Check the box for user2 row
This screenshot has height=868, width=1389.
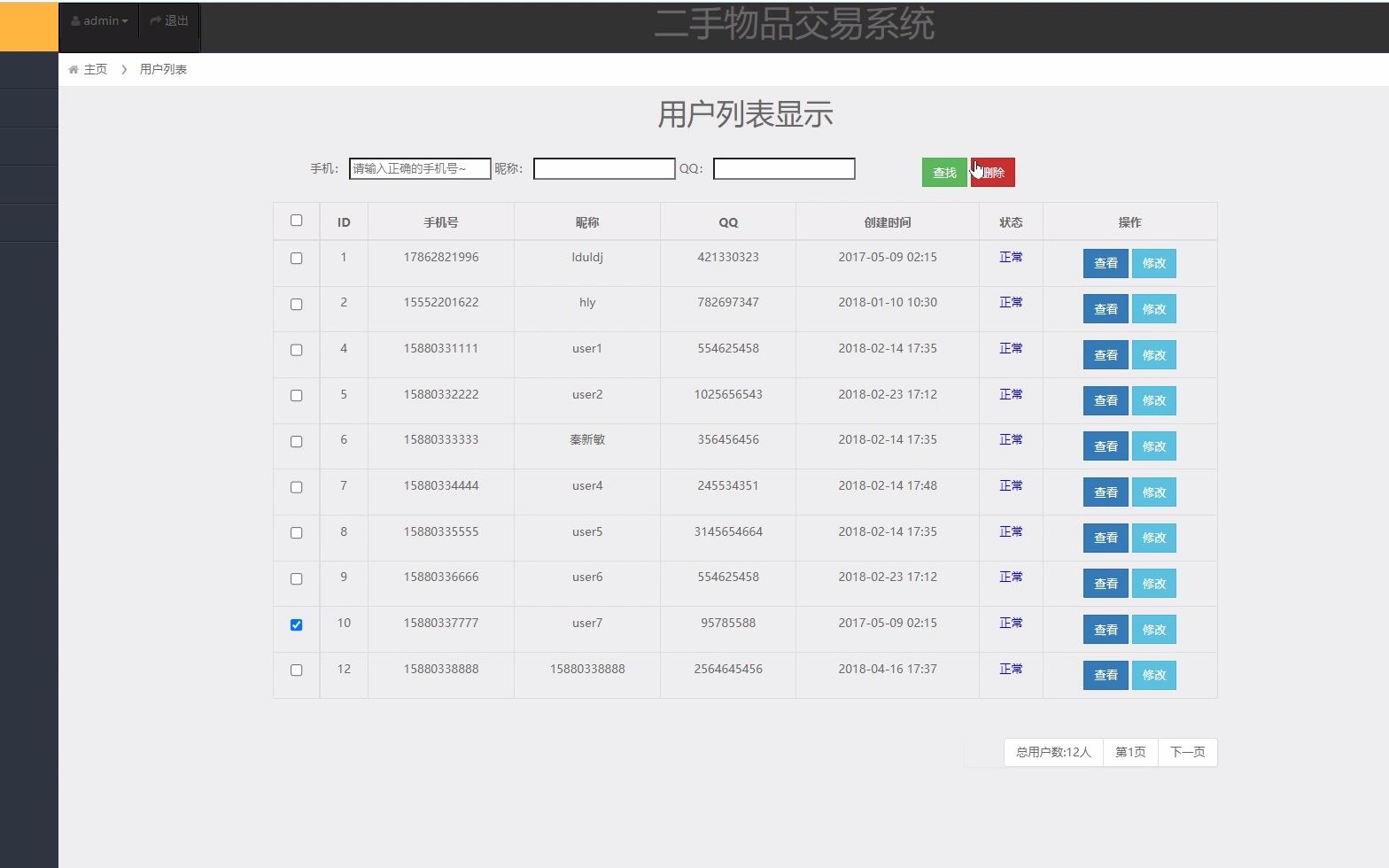pos(296,396)
